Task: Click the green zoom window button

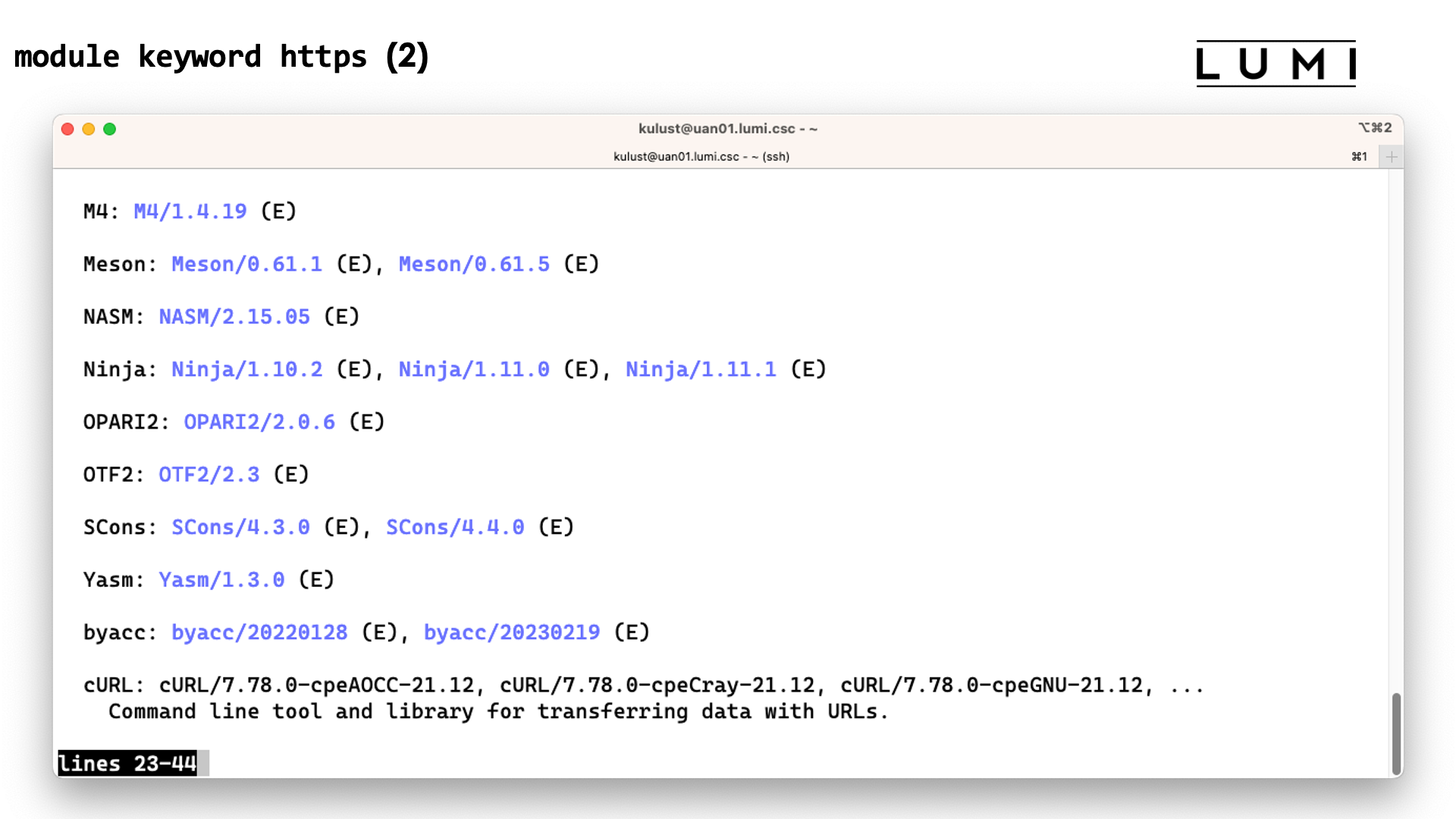Action: point(110,129)
